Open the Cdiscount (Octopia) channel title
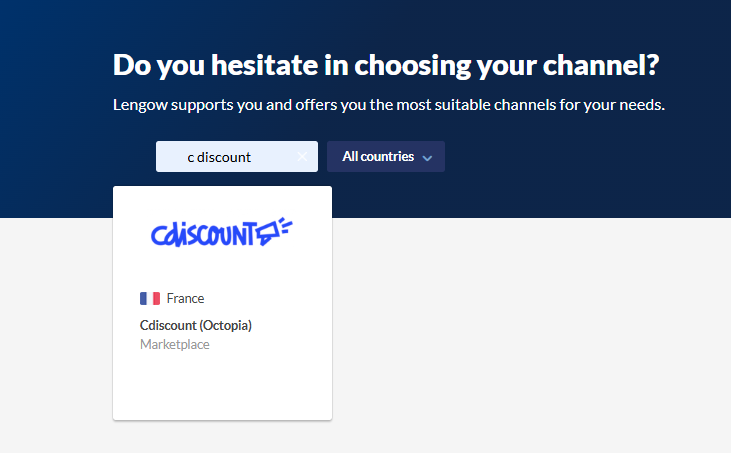731x453 pixels. (x=195, y=325)
